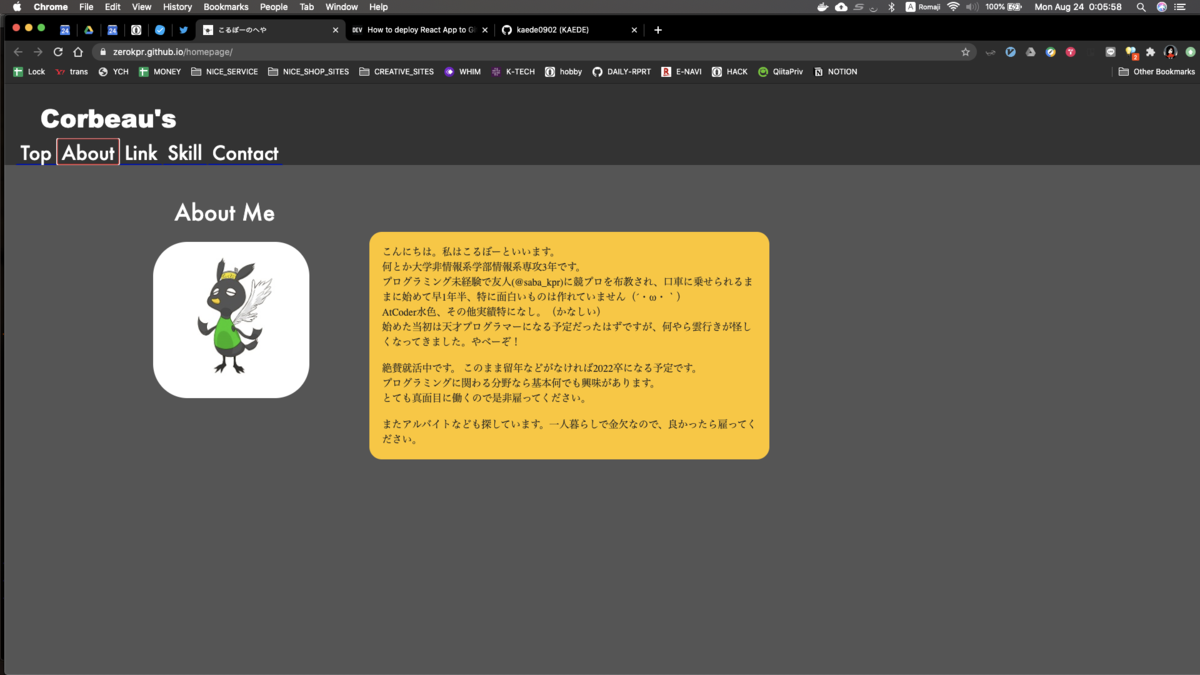Switch to the How to deploy React App tab
Screen dimensions: 1200x675
click(416, 30)
